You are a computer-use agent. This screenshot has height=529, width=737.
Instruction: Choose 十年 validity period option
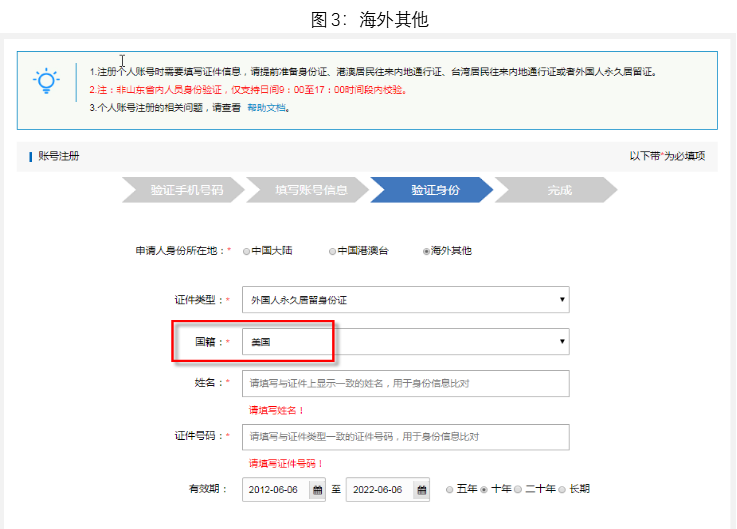tap(485, 489)
